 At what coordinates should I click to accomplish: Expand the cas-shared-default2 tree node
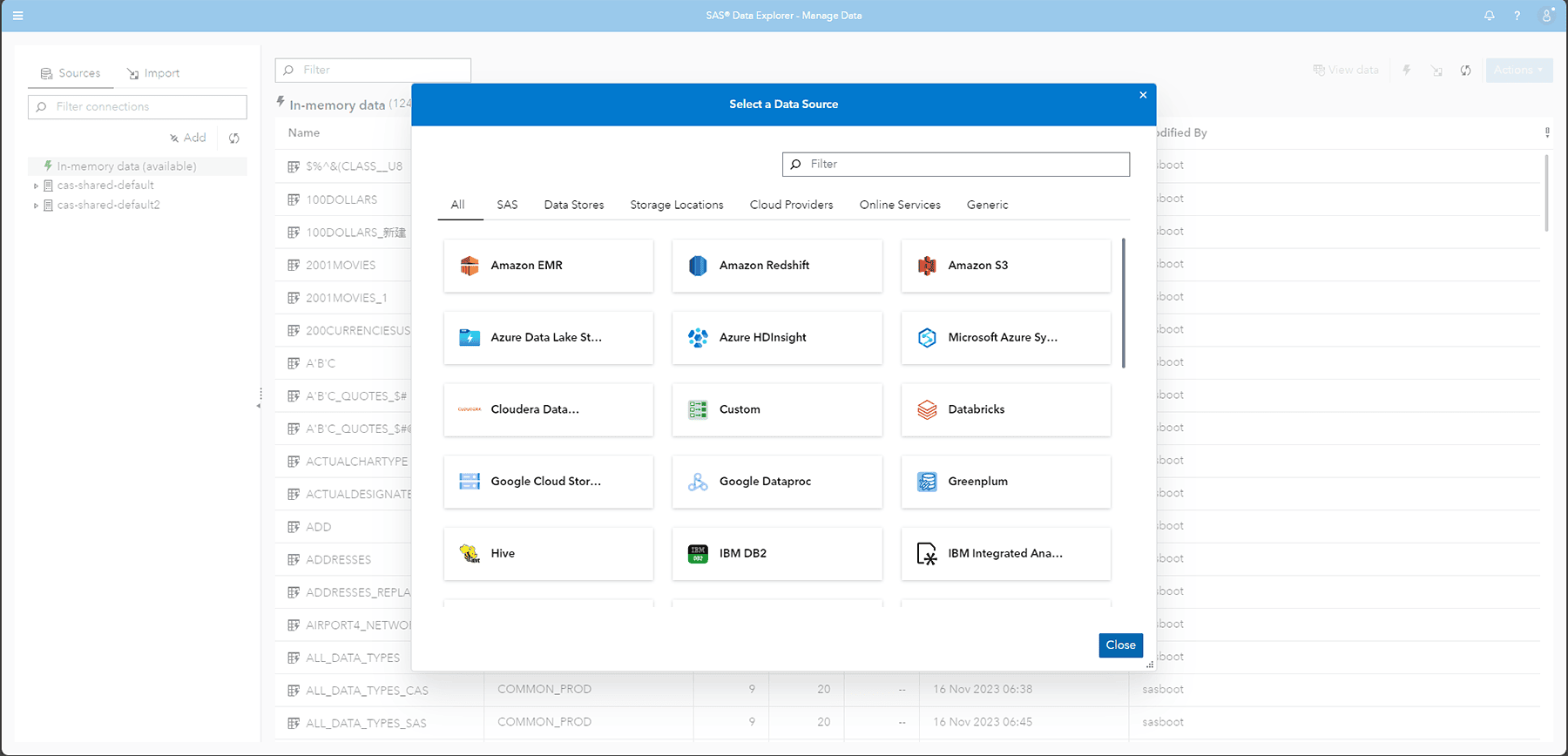click(36, 206)
